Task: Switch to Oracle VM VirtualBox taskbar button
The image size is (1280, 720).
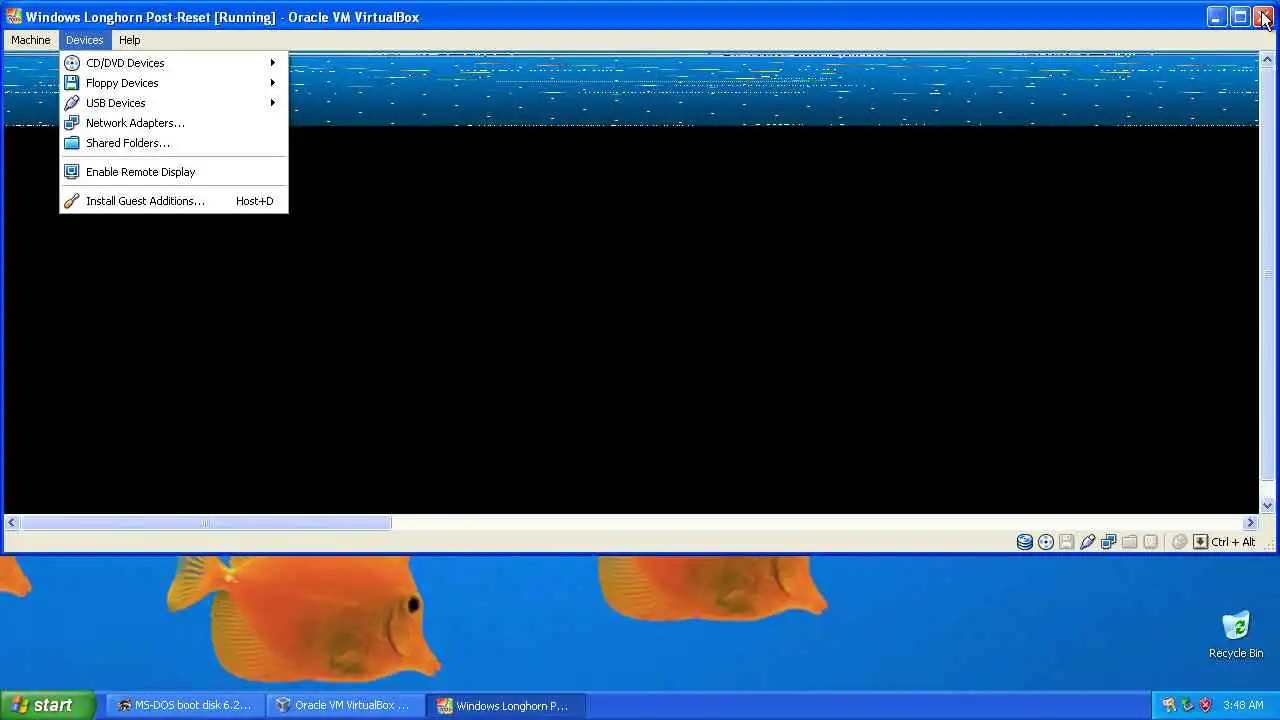Action: (x=345, y=705)
